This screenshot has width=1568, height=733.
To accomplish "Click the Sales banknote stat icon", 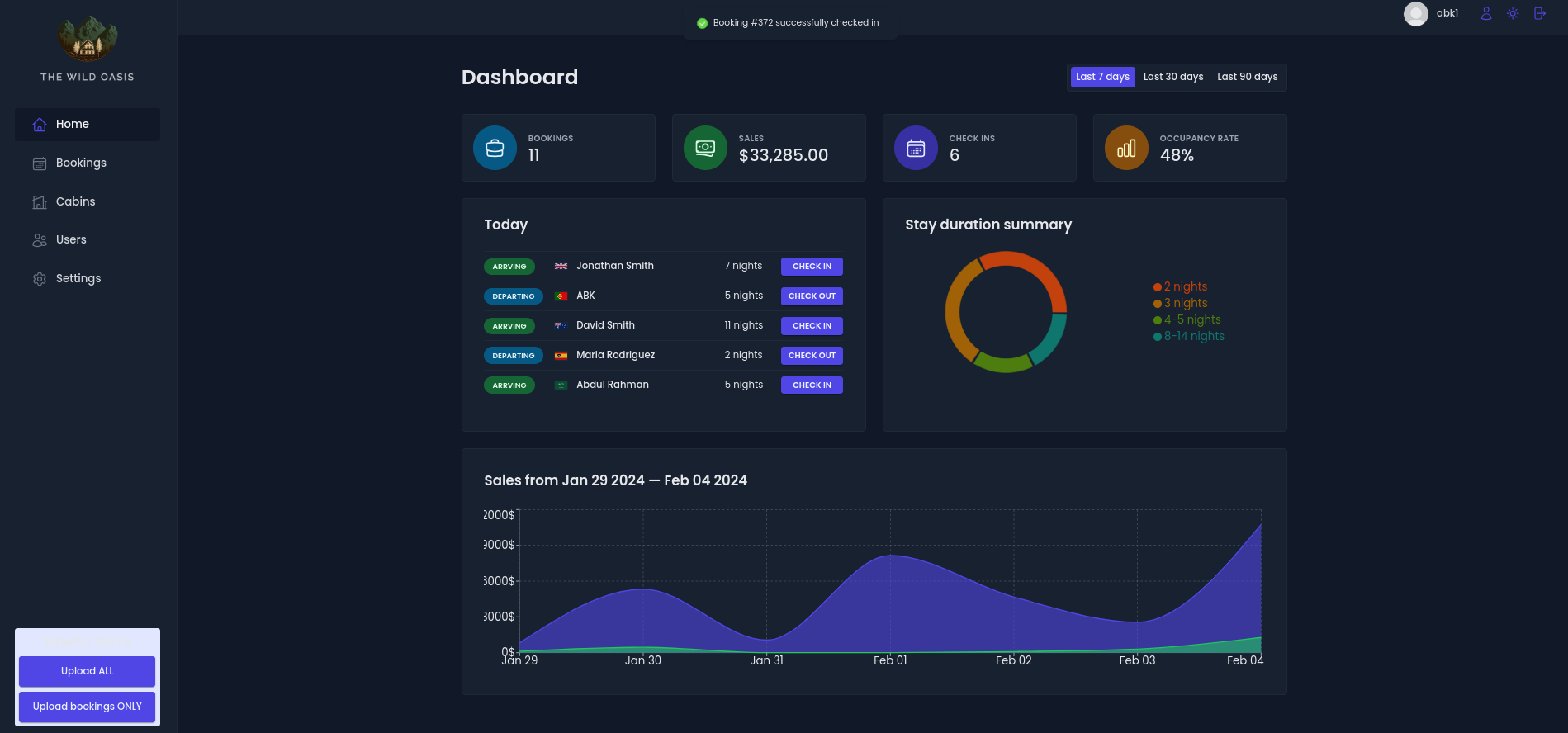I will pos(705,148).
